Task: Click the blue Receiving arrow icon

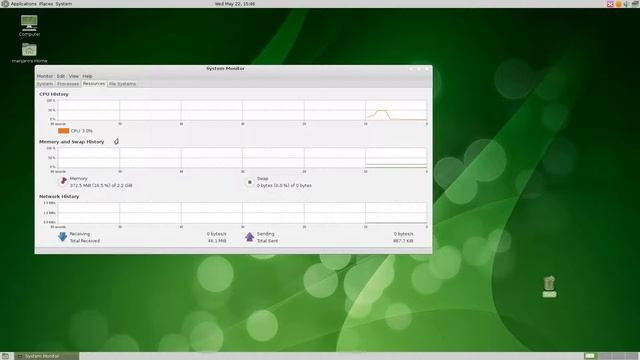Action: click(x=62, y=237)
